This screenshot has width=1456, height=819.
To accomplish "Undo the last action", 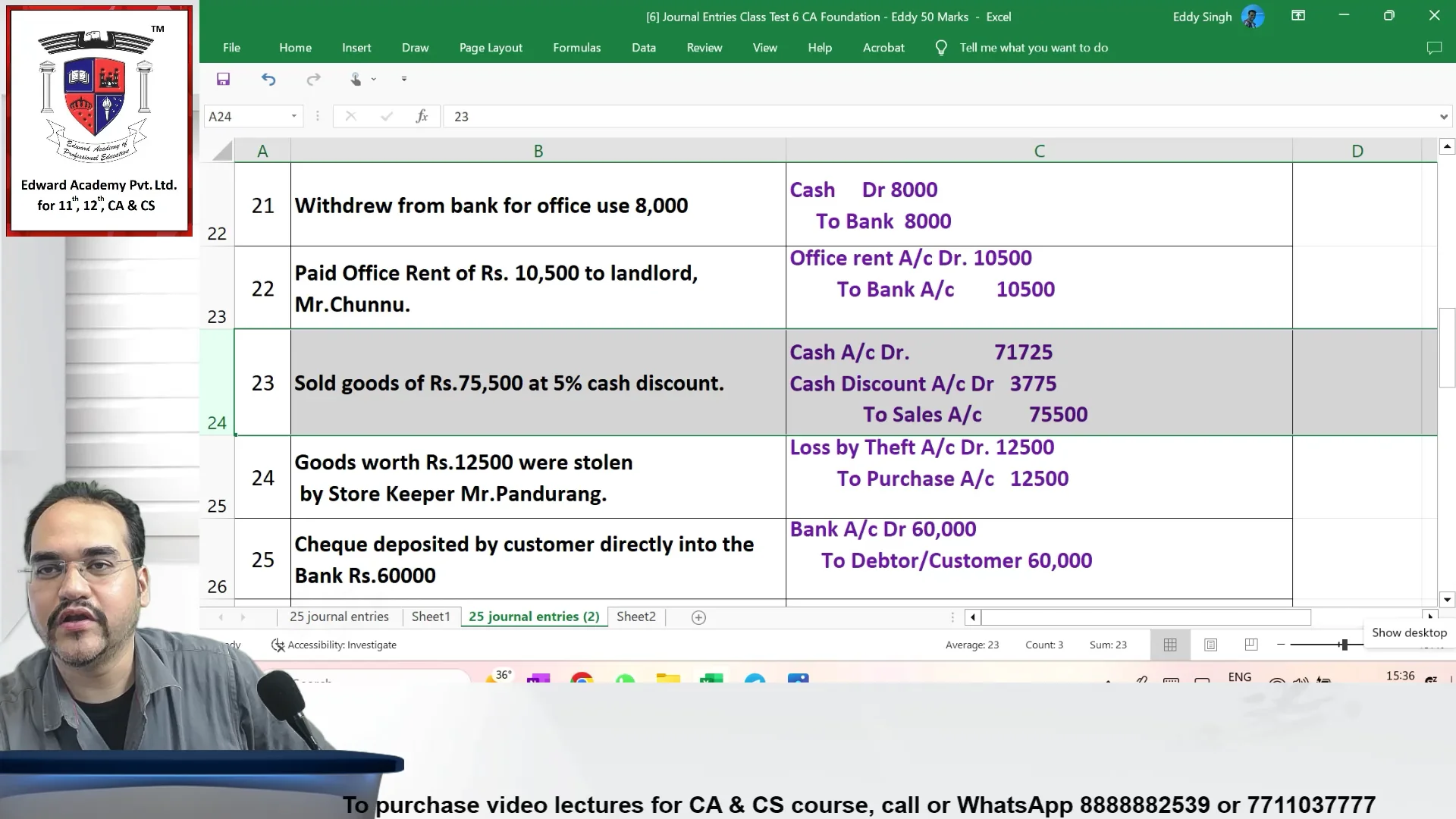I will click(x=268, y=79).
